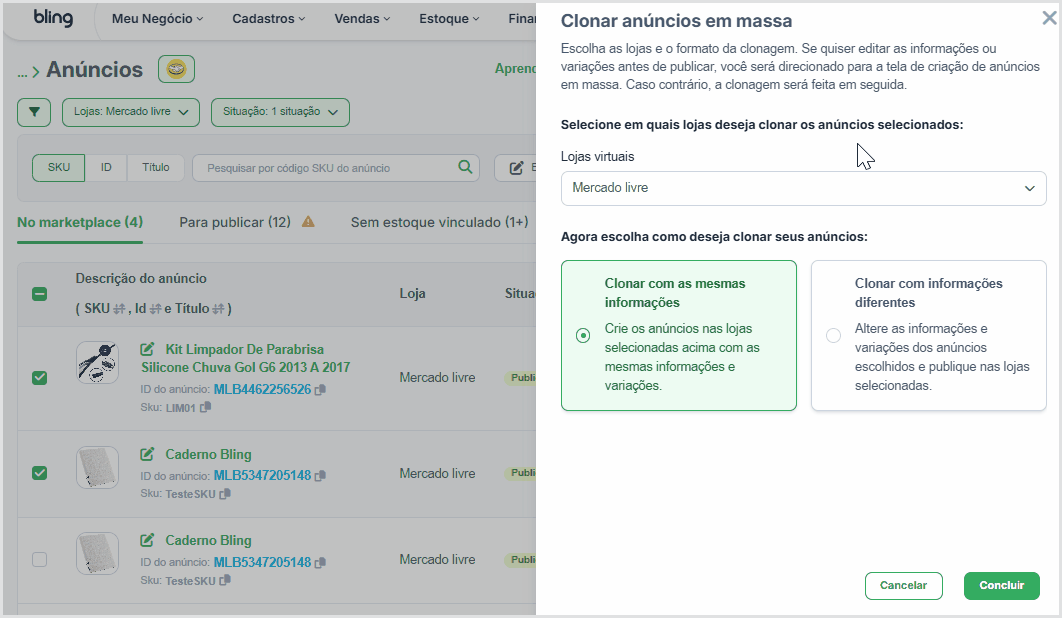
Task: Open ad link MLB4462256526
Action: 262,390
